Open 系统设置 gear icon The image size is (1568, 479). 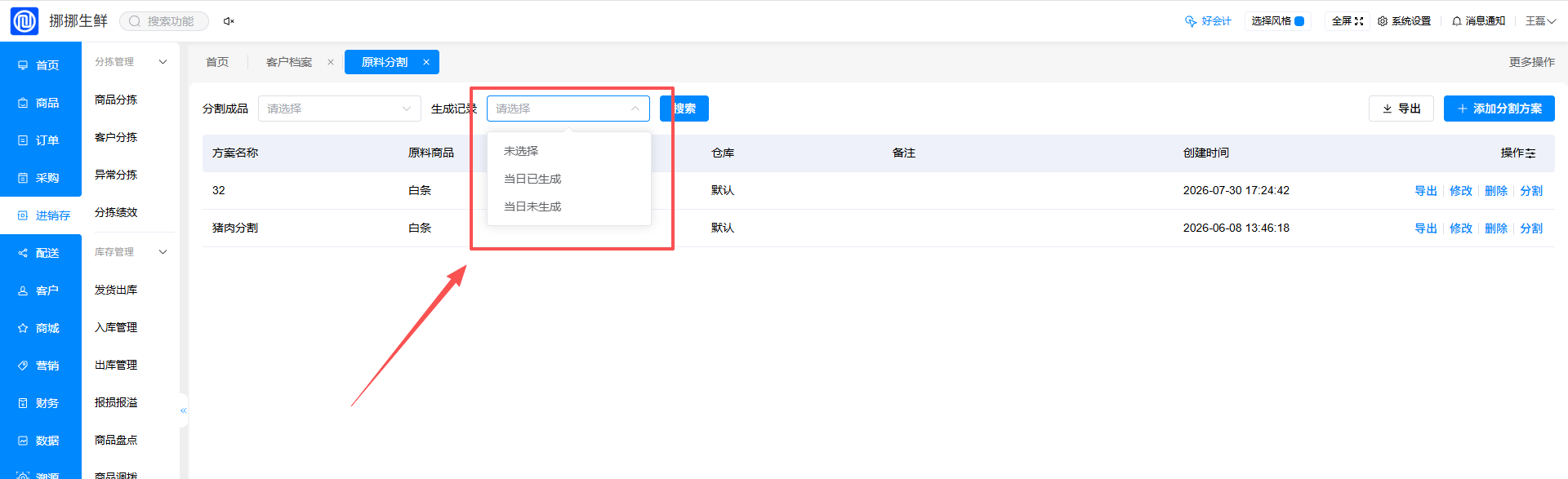(1383, 21)
